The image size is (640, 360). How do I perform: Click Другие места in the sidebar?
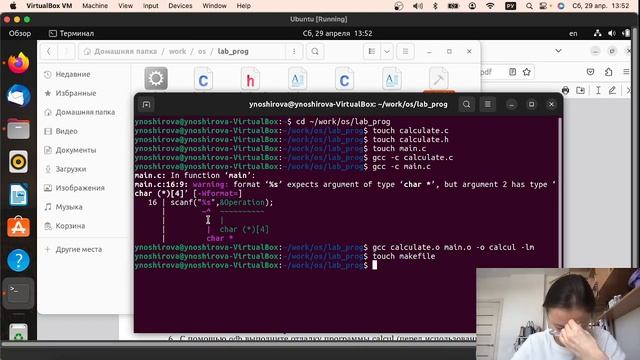(x=85, y=249)
